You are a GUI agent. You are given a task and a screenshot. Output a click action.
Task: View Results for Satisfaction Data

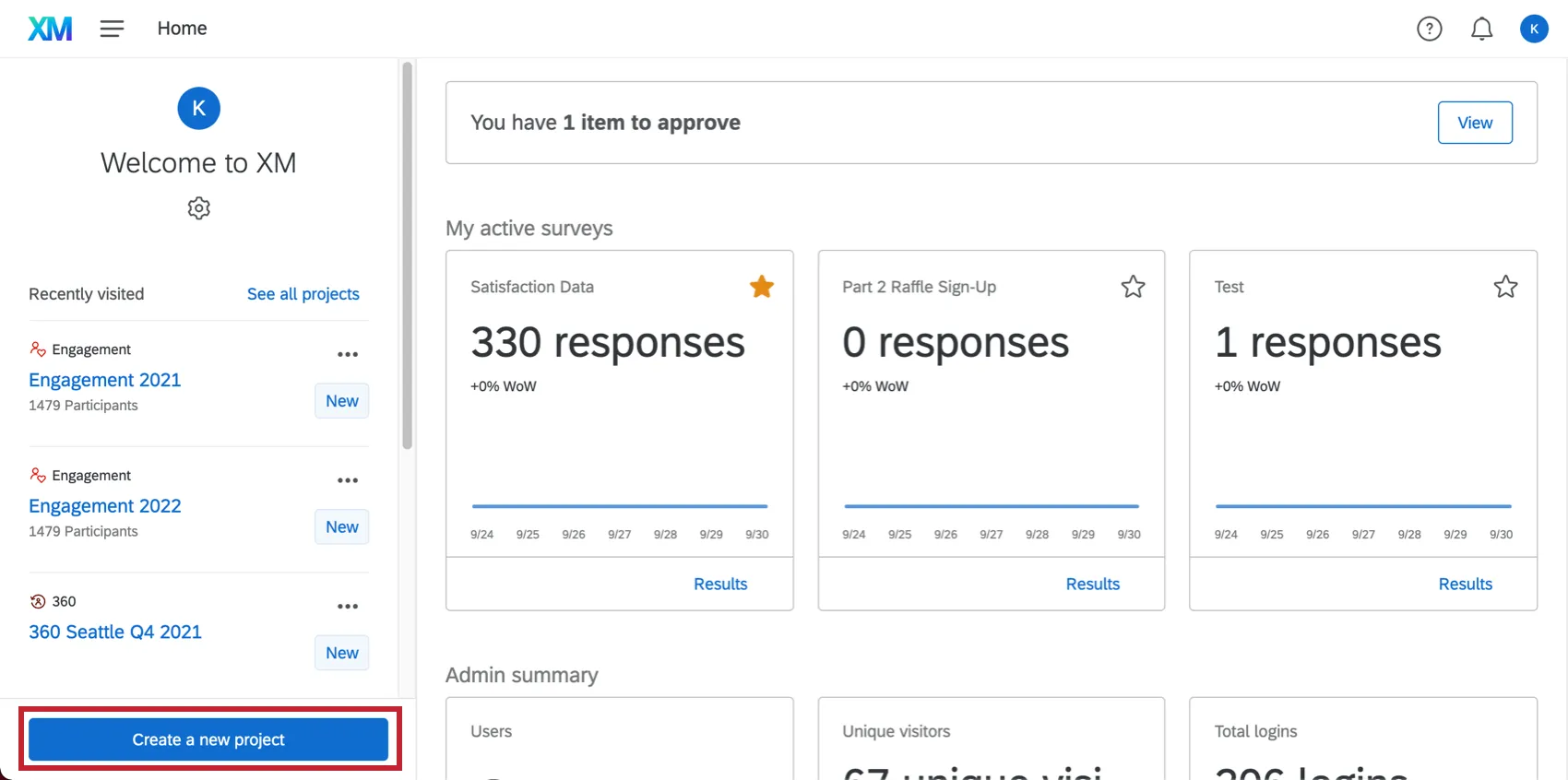pyautogui.click(x=720, y=584)
